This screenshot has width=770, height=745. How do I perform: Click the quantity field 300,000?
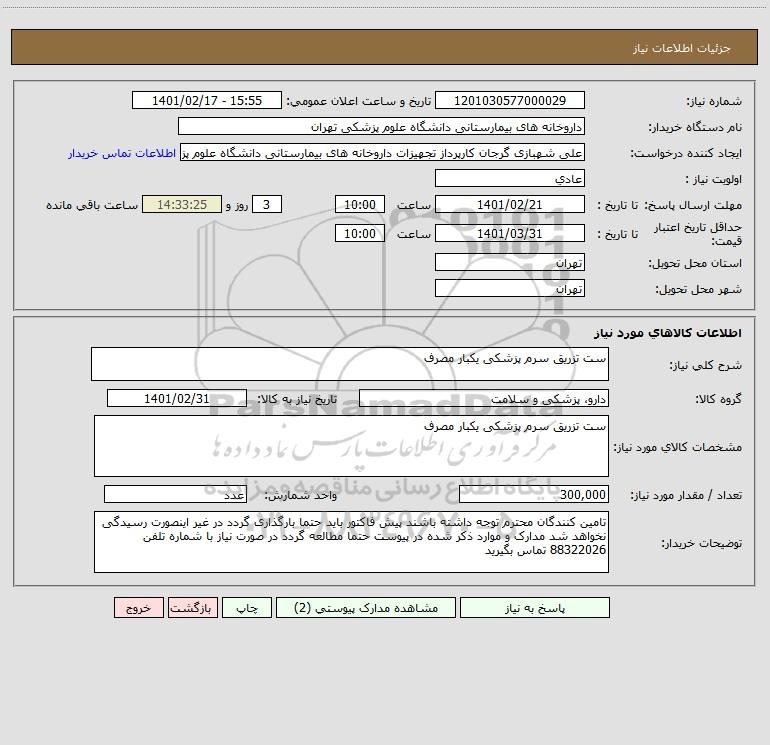click(x=534, y=495)
